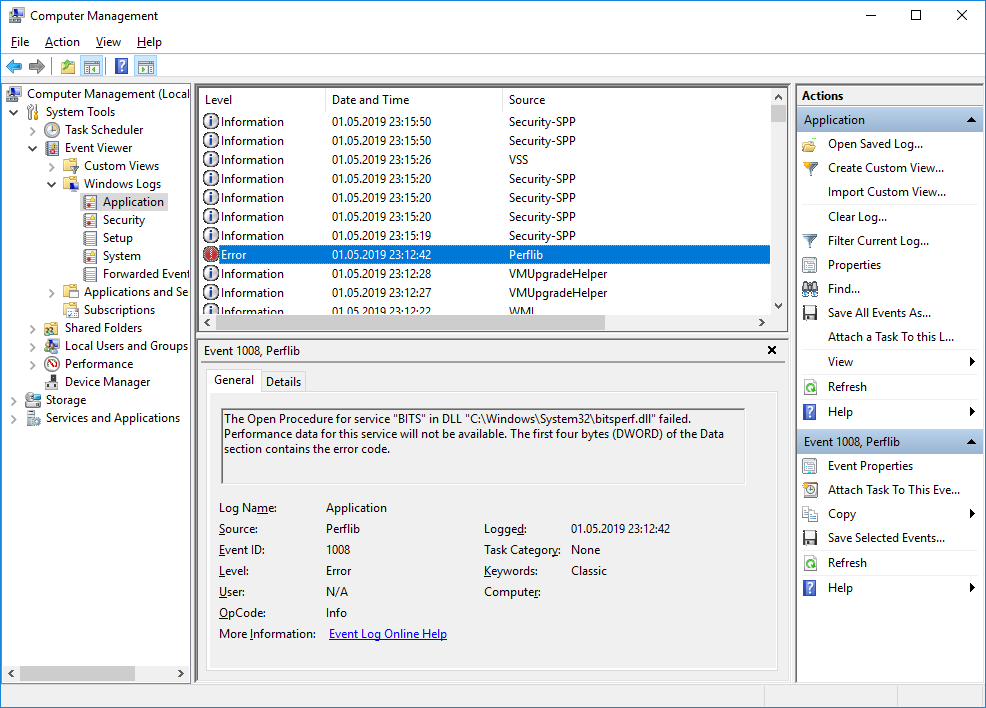Toggle the Show/Hide Console Tree icon
986x708 pixels.
click(x=92, y=66)
